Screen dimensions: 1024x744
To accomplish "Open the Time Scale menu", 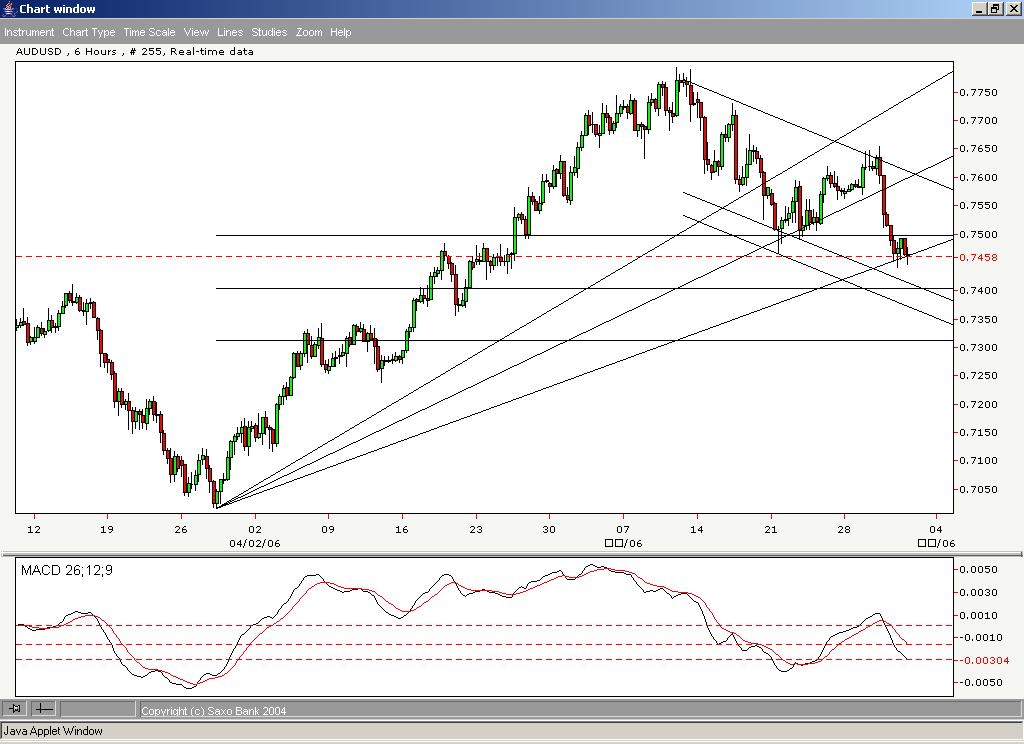I will point(148,32).
